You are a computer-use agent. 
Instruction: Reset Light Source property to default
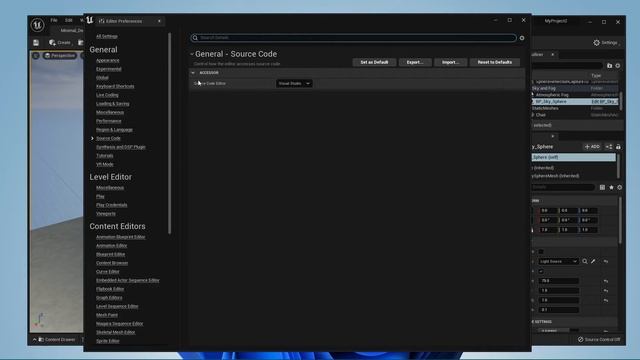(x=606, y=261)
